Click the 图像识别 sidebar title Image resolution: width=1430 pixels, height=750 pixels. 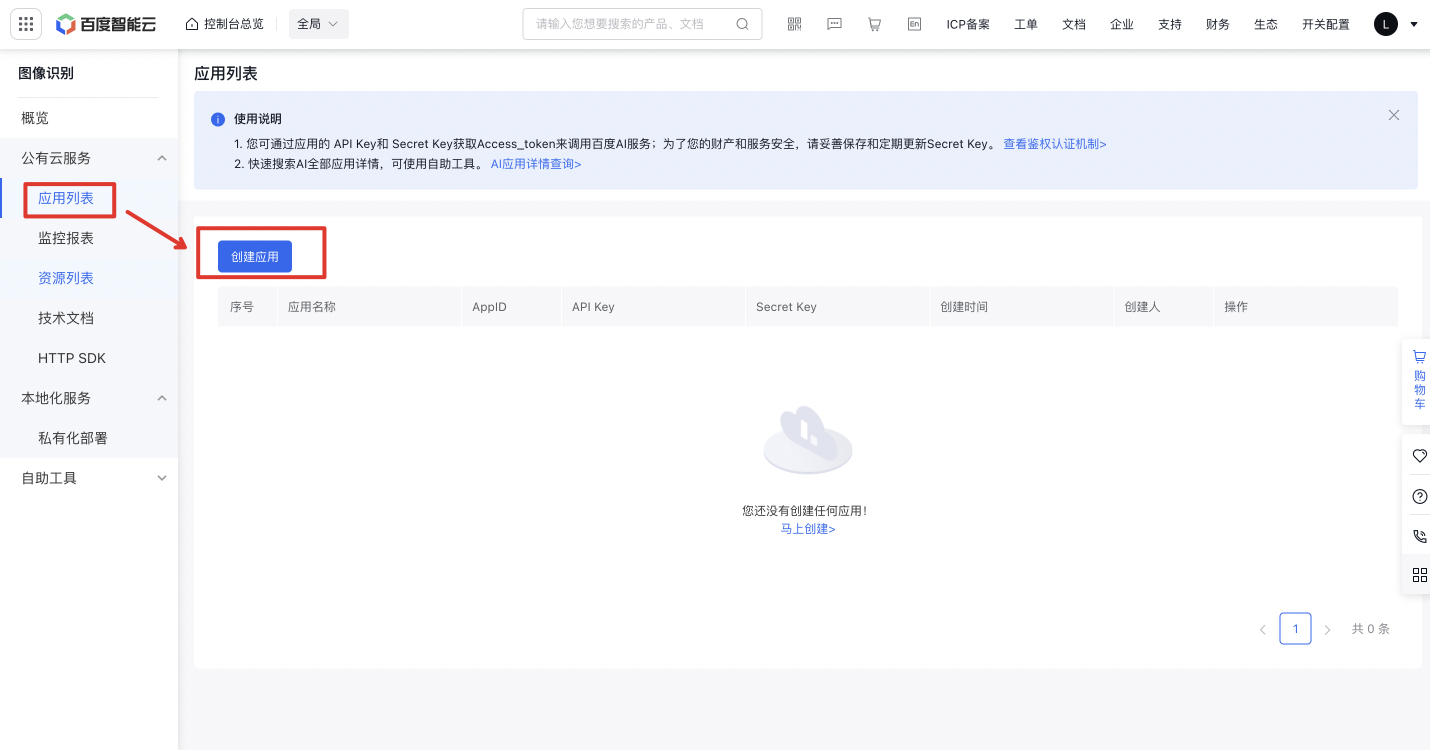click(x=46, y=73)
